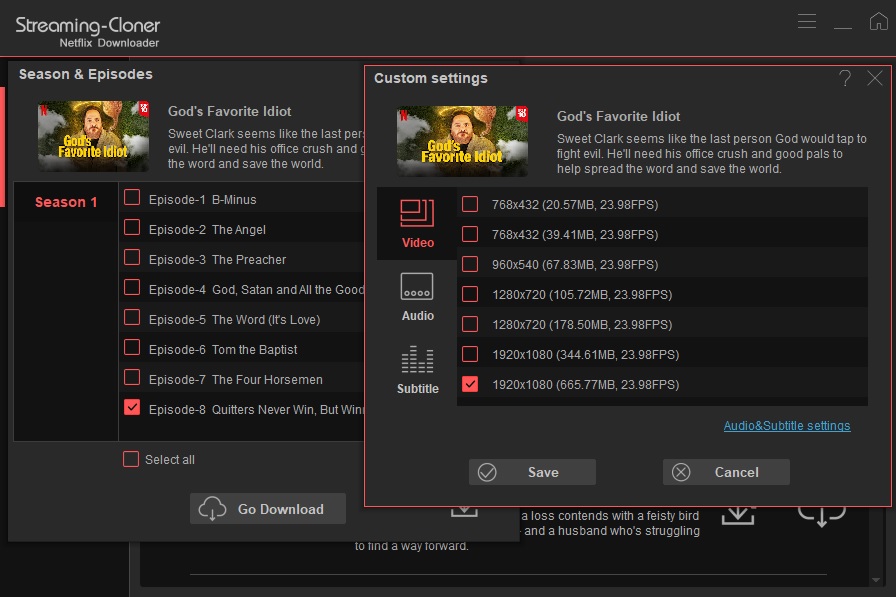Cancel the custom settings dialog
Screen dimensions: 896x597
726,472
